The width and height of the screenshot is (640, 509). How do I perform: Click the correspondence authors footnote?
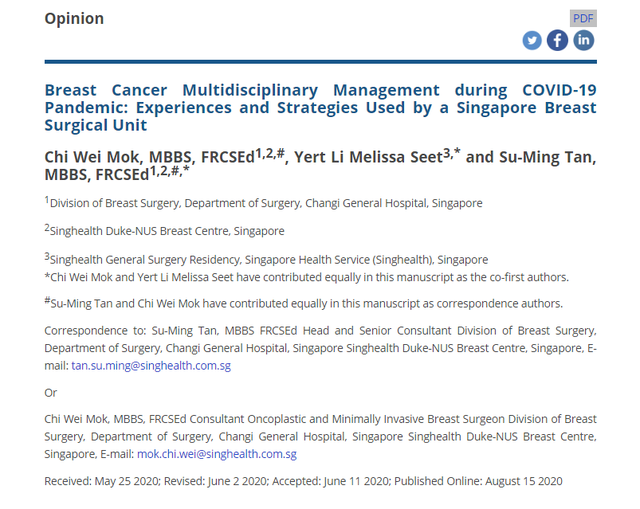(x=304, y=303)
